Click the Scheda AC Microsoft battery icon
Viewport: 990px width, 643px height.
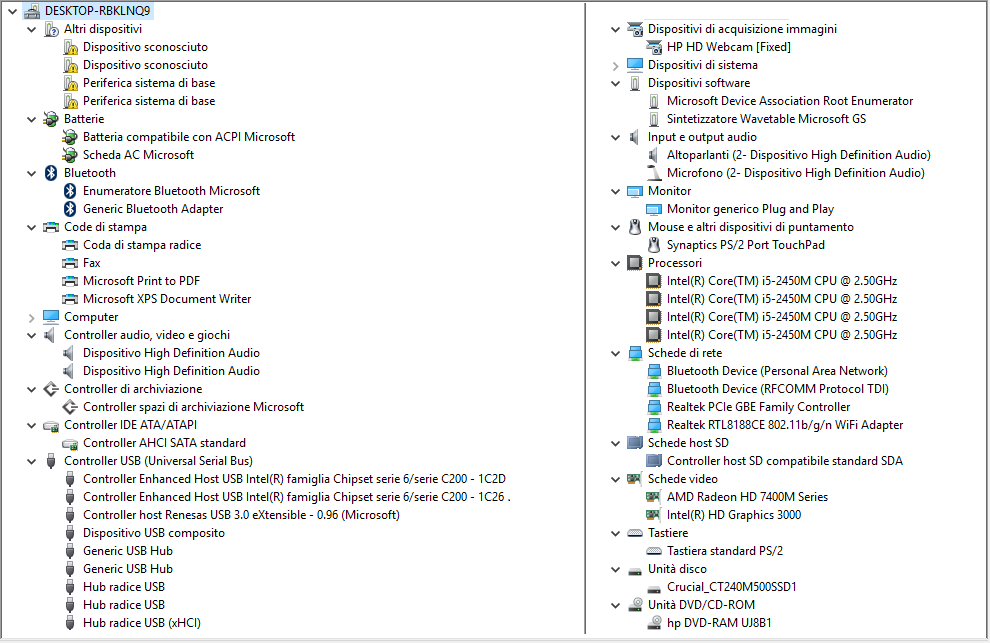(x=69, y=155)
